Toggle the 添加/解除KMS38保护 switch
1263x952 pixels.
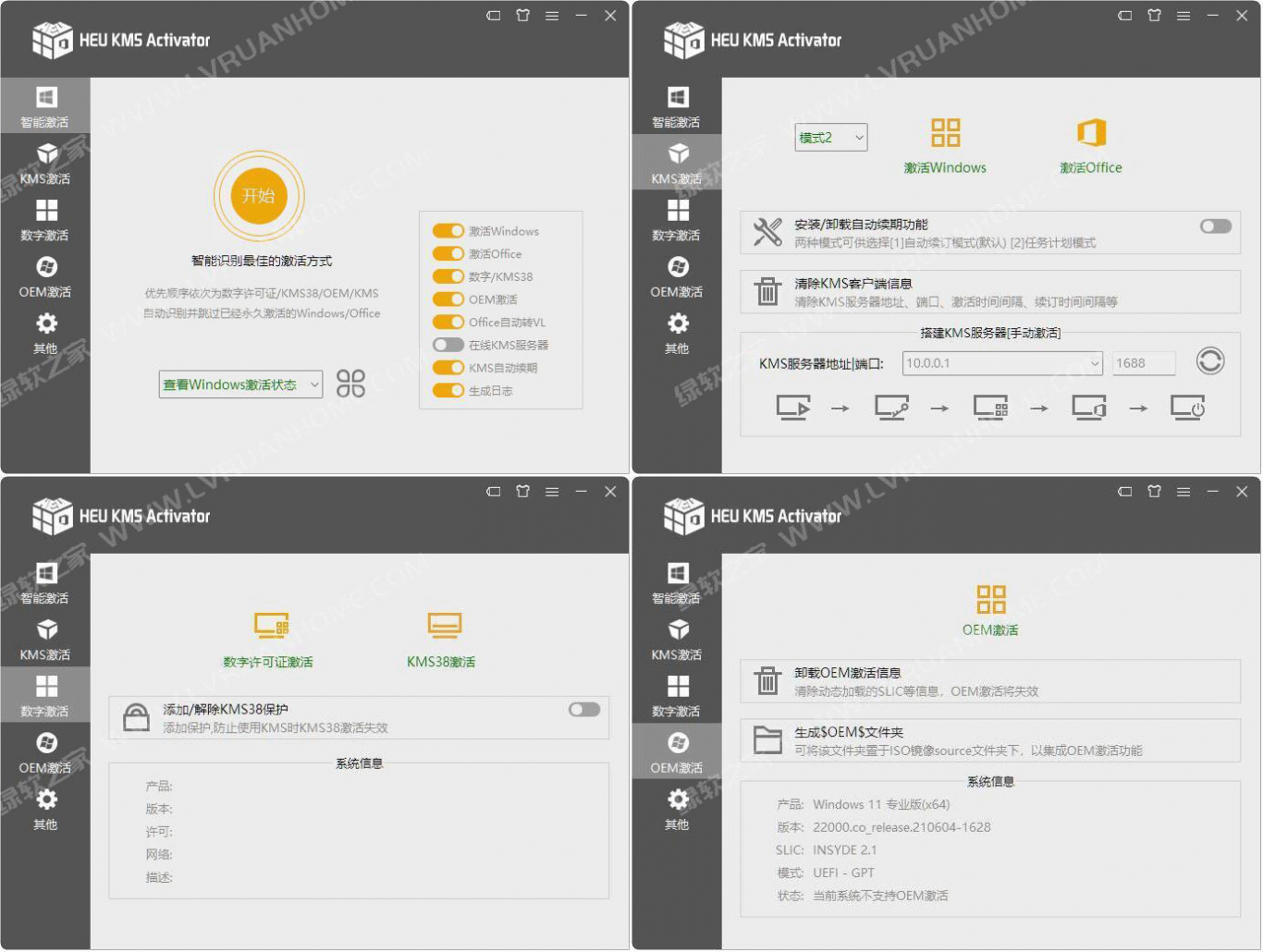584,710
